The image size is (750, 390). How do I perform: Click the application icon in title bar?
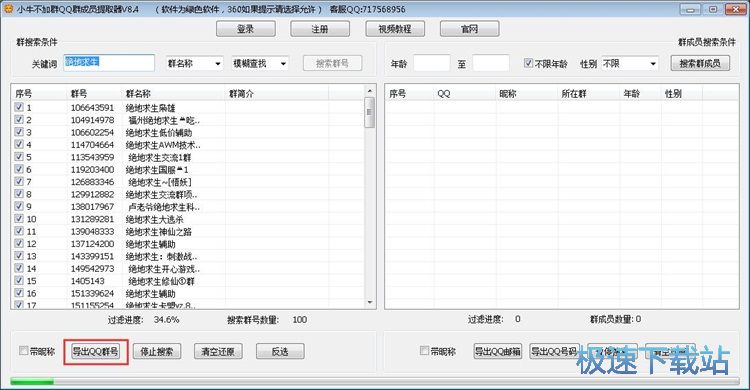8,9
